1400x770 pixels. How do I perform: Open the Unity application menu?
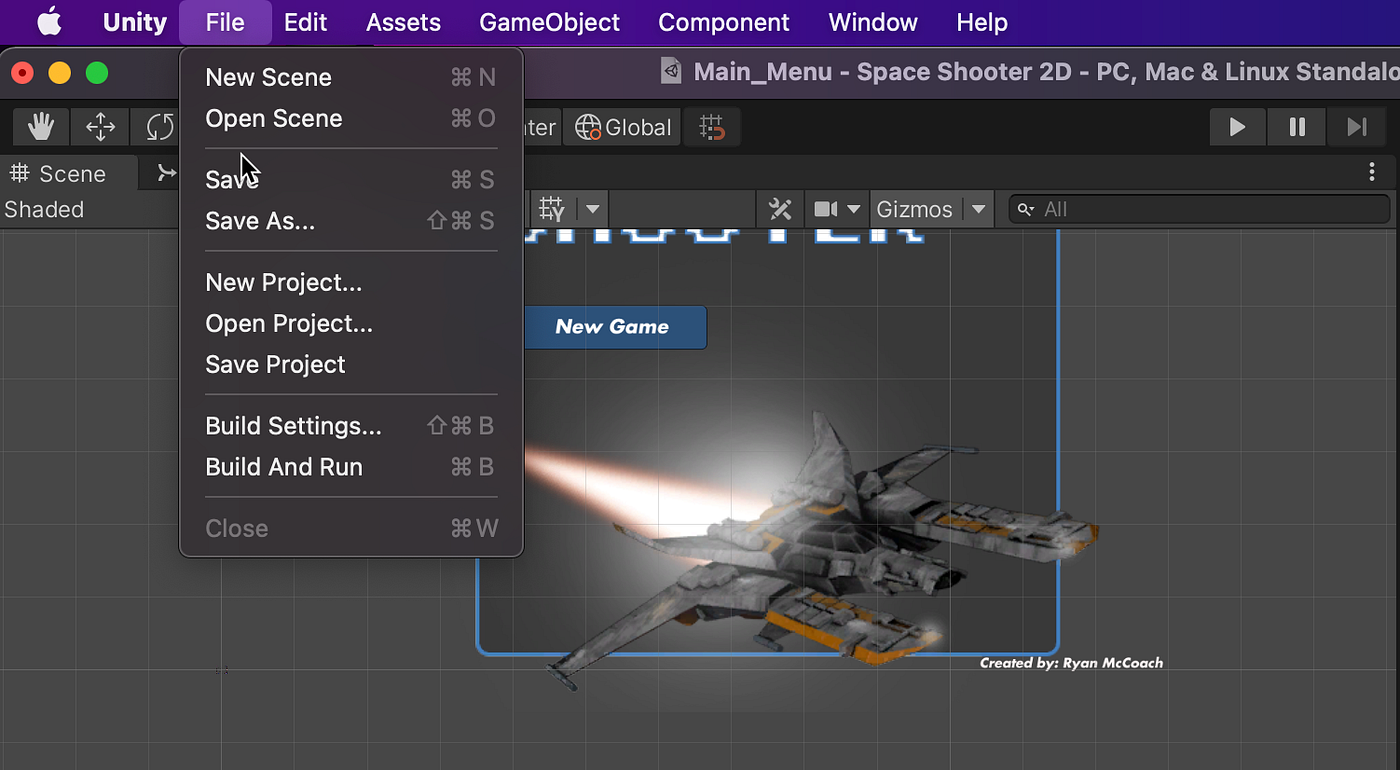[135, 22]
